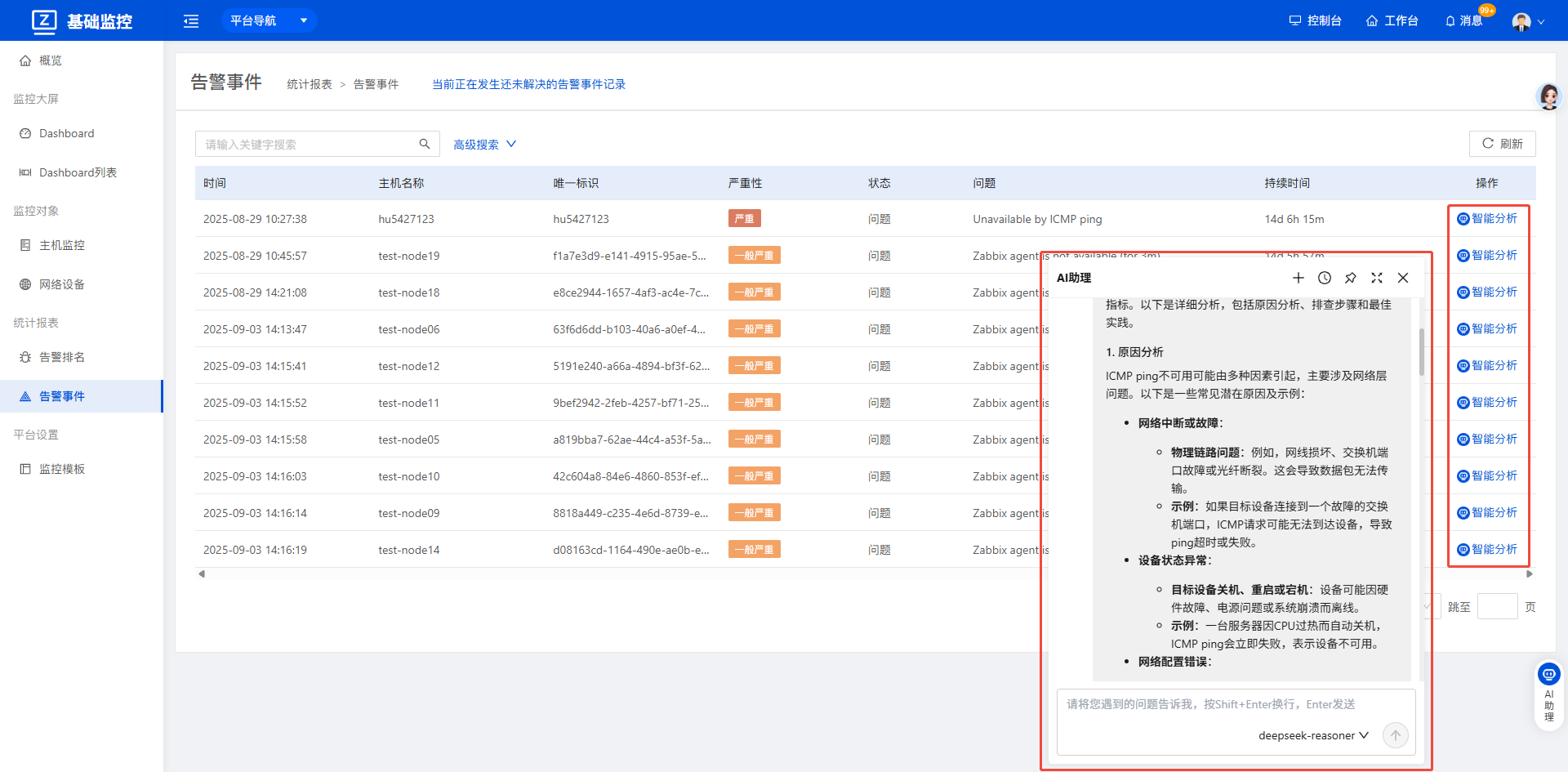Start a new chat with the plus icon

coord(1298,278)
